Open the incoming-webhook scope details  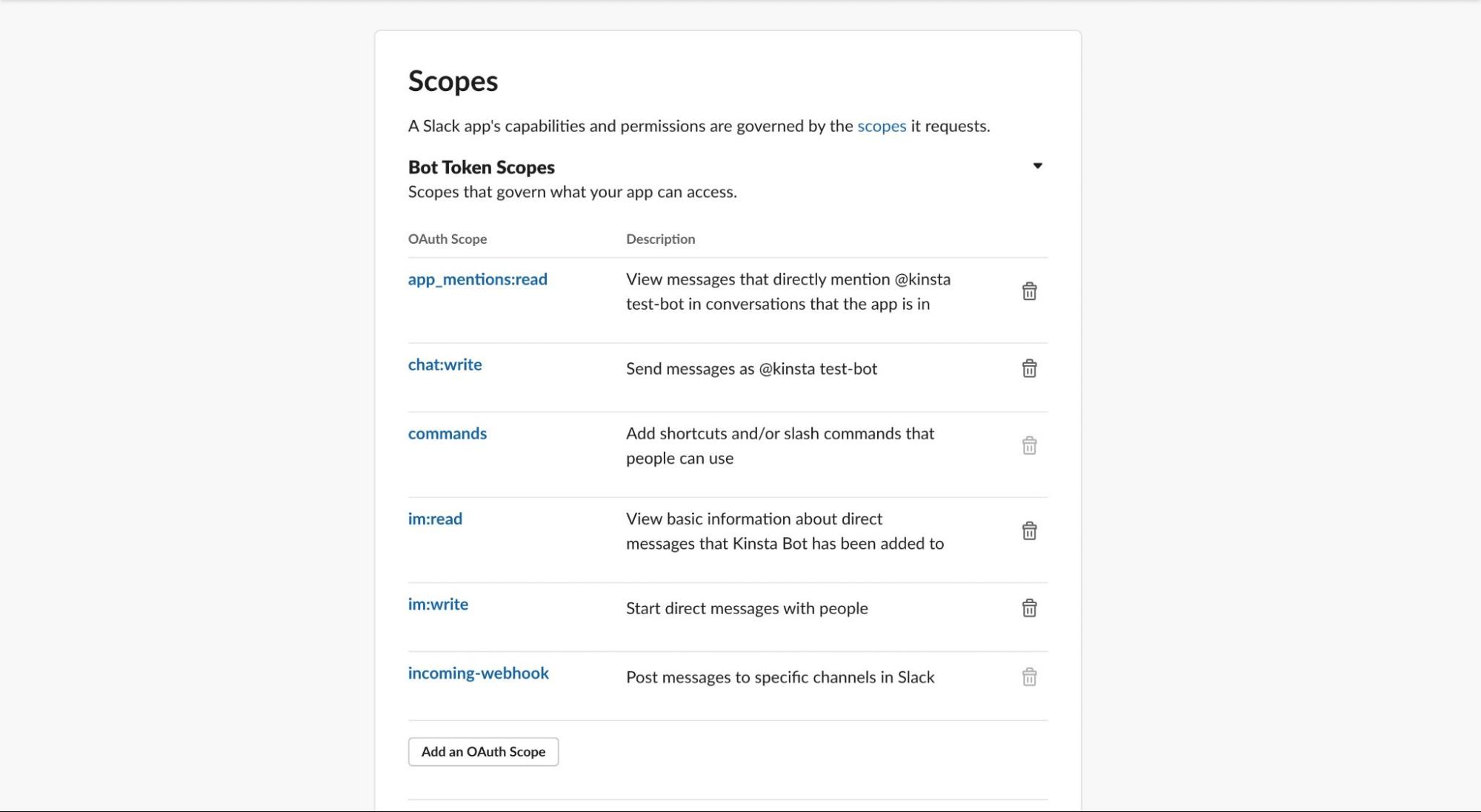[x=477, y=672]
